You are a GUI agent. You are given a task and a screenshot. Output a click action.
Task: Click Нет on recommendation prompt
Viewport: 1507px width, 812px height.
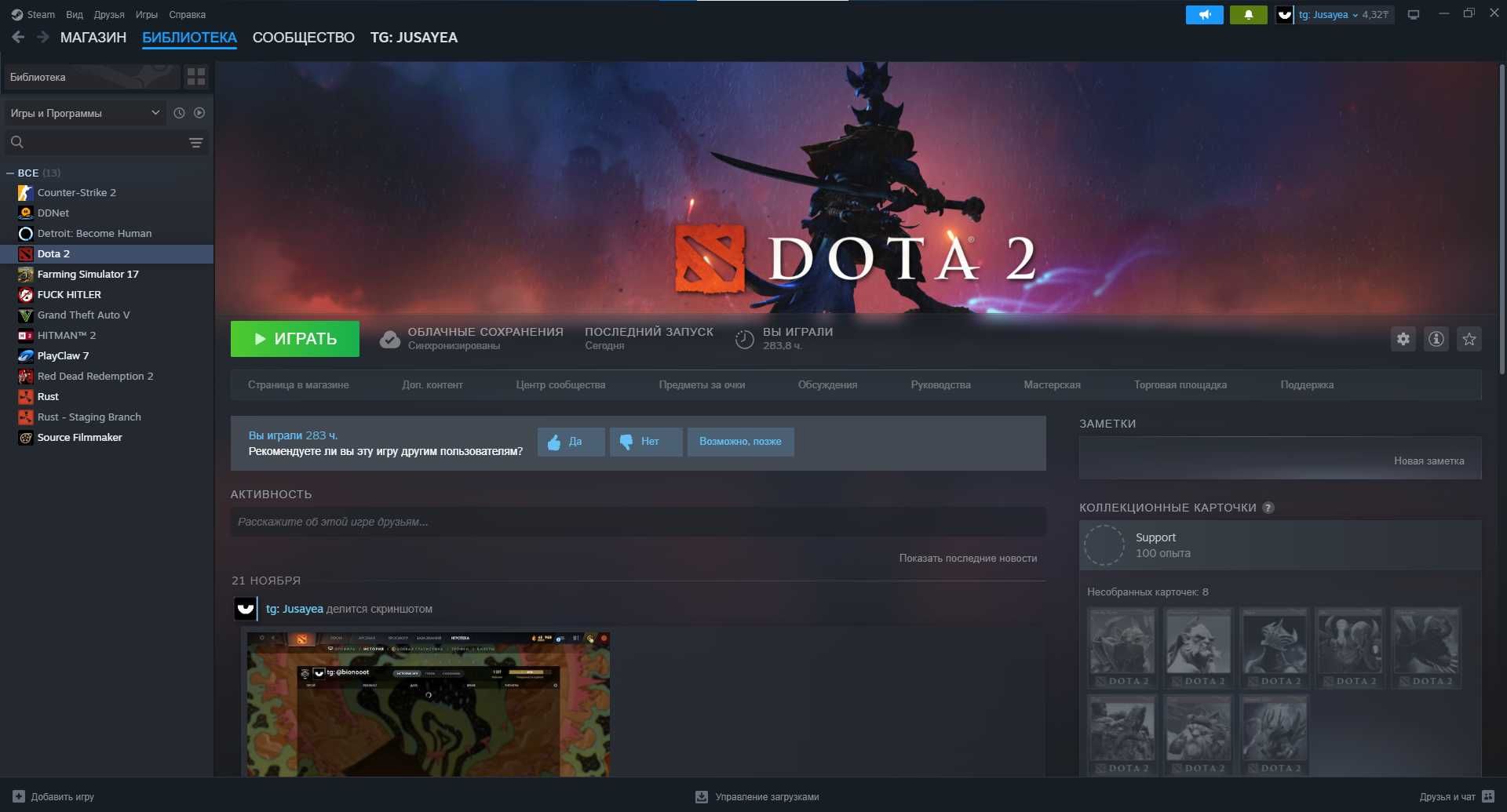[645, 442]
